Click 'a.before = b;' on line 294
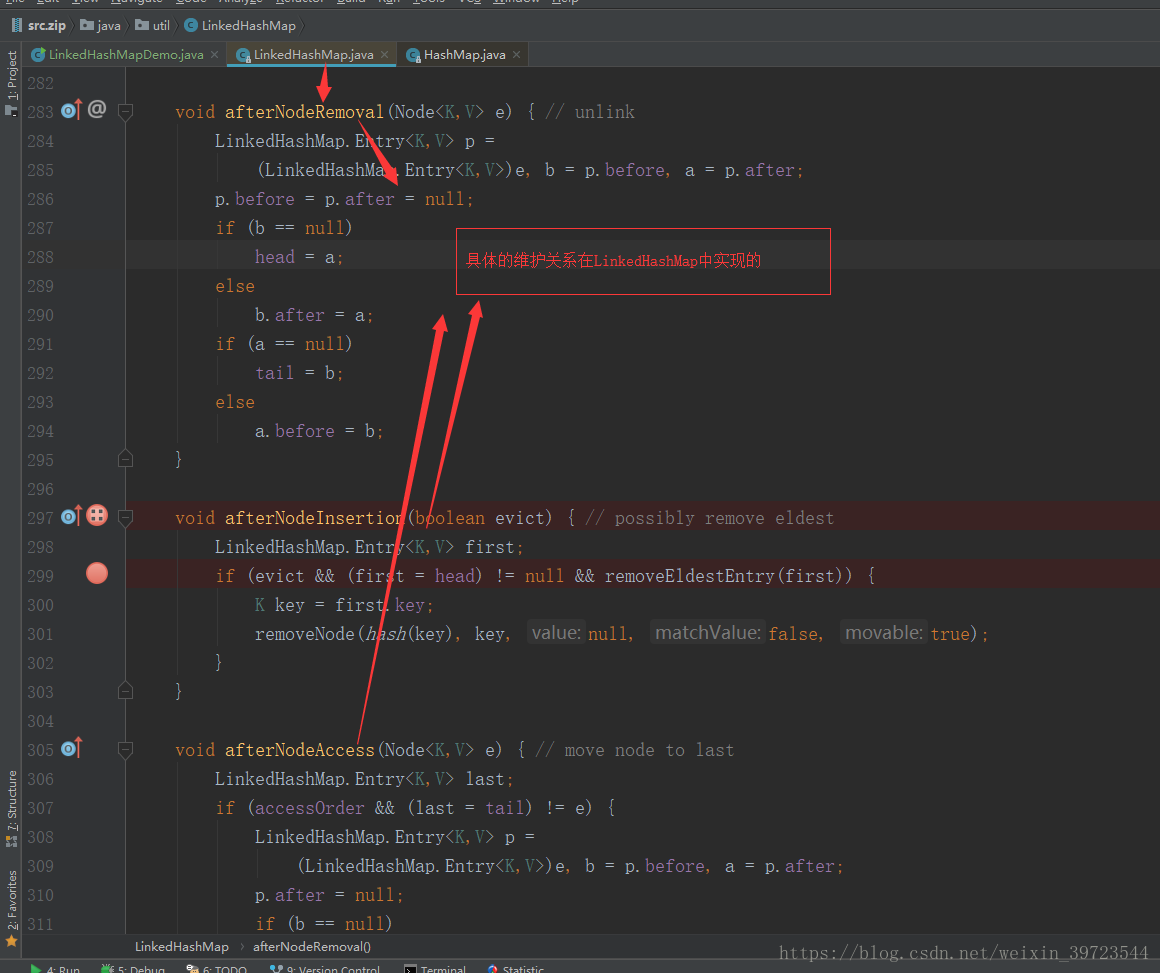 (x=319, y=431)
